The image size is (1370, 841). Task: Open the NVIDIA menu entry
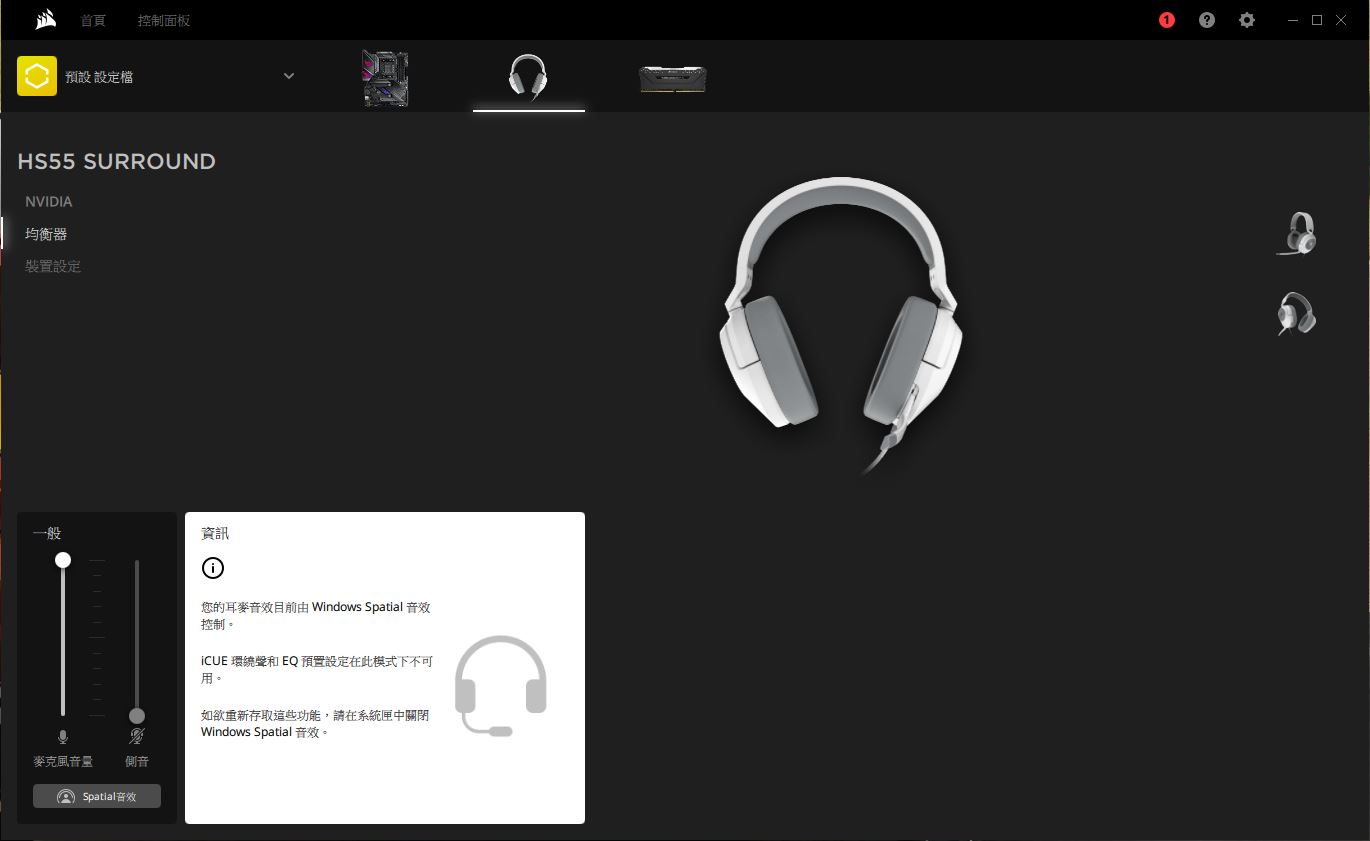pyautogui.click(x=49, y=201)
